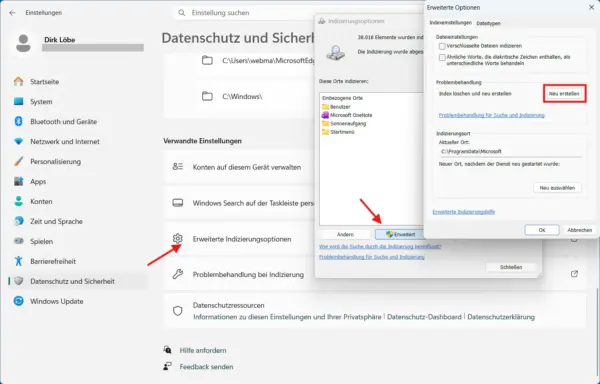
Task: Click the Neu auswählen button
Action: coord(557,188)
